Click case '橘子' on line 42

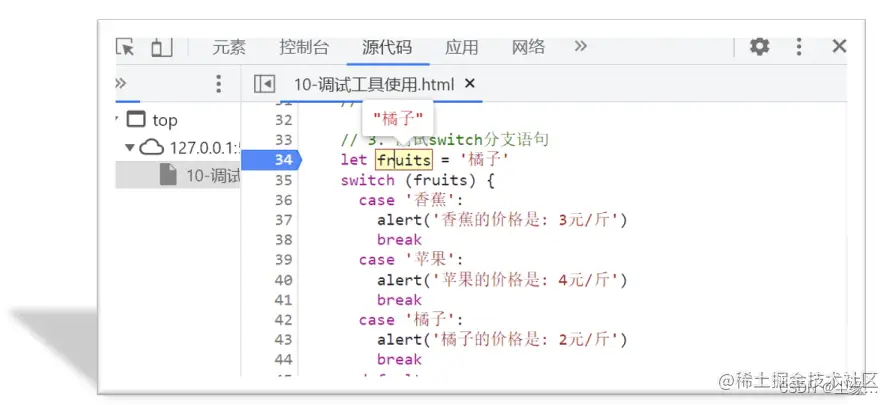(x=411, y=320)
